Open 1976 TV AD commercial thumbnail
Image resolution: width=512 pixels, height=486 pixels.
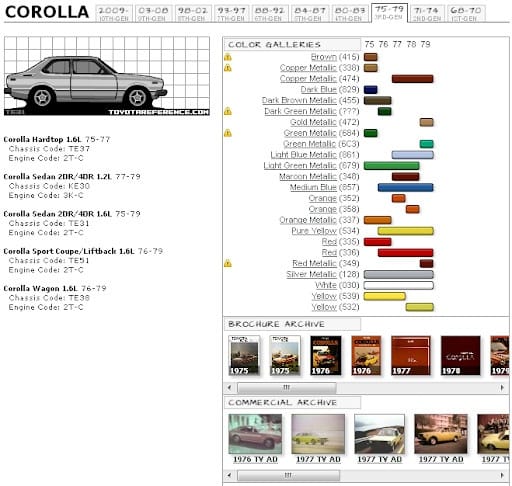point(255,434)
